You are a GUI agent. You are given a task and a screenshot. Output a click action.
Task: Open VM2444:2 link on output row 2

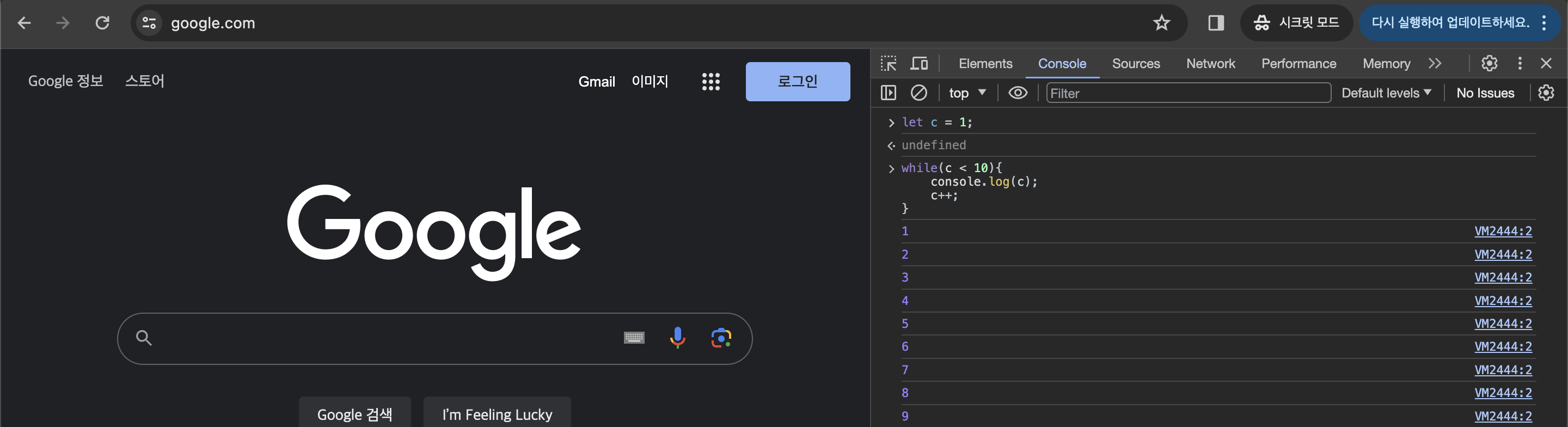[x=1503, y=254]
